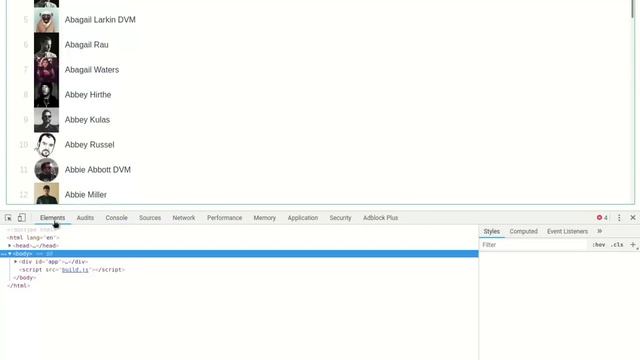This screenshot has width=640, height=360.
Task: Collapse the body element node
Action: point(10,254)
